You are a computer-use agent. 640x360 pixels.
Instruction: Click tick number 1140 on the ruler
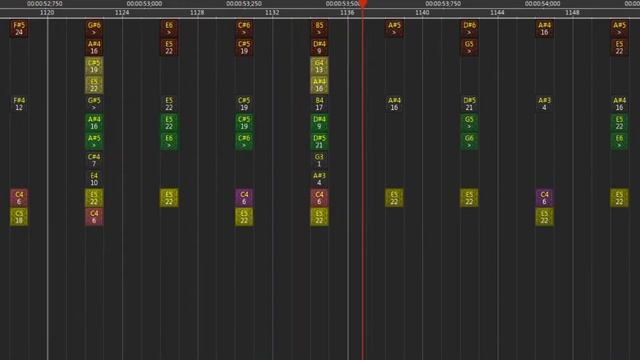coord(422,13)
